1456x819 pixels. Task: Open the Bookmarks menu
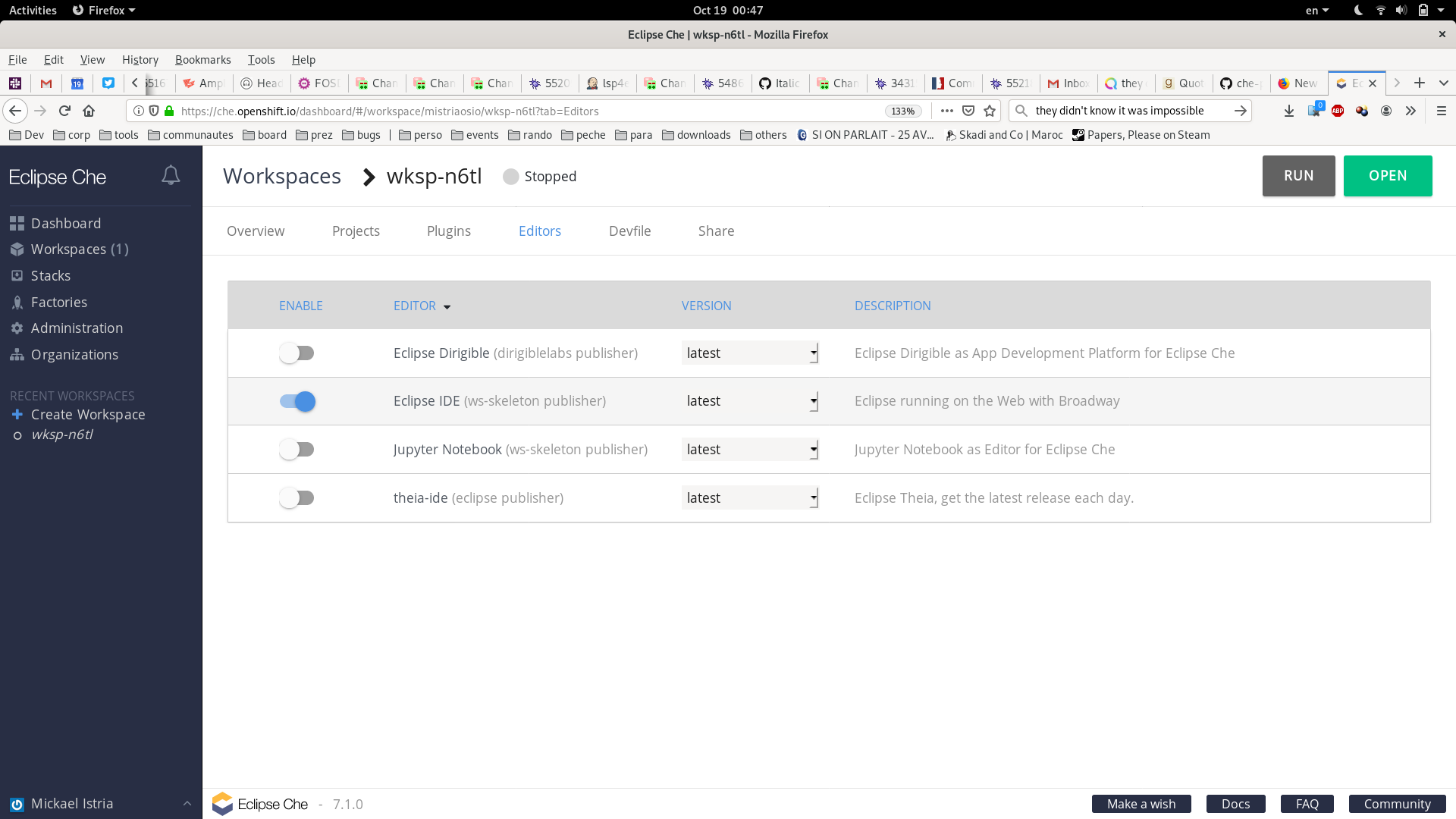(x=202, y=59)
